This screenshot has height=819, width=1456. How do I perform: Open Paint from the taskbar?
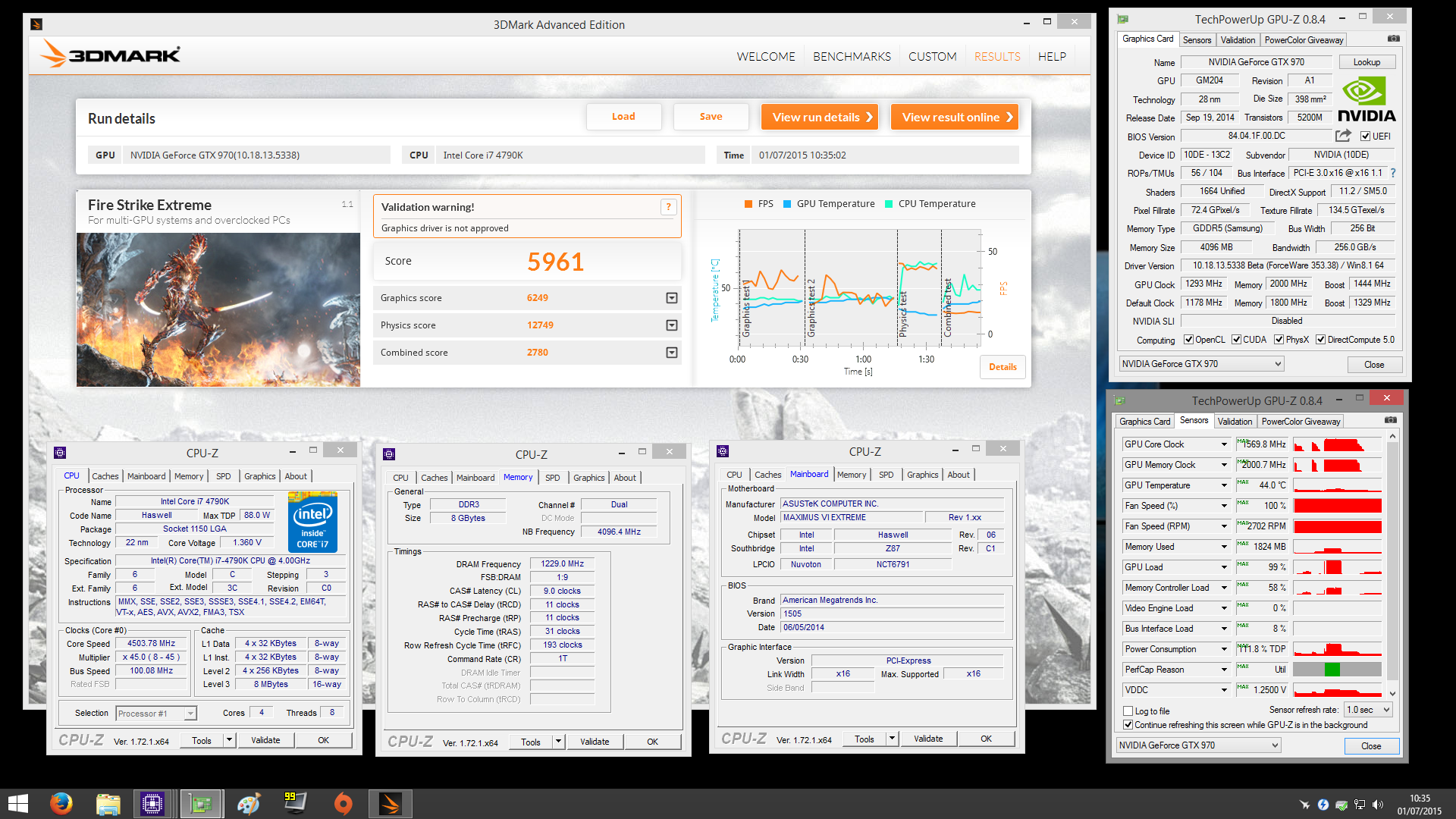pyautogui.click(x=248, y=804)
